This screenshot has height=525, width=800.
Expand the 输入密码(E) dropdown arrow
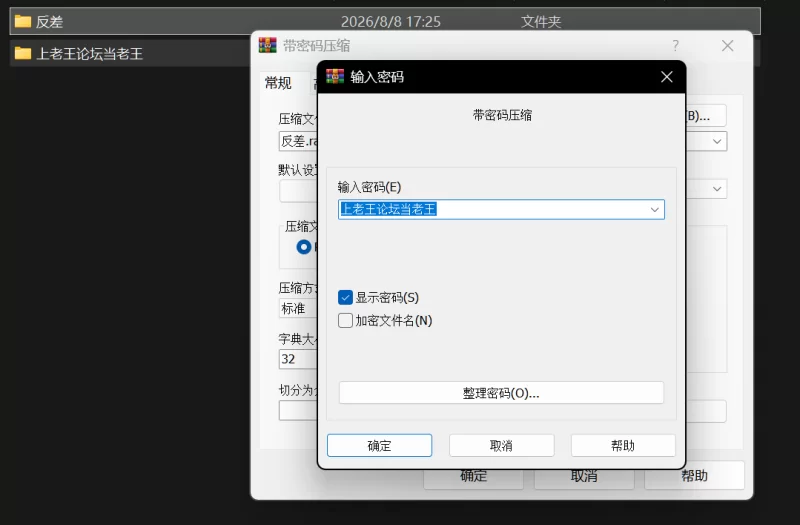[655, 210]
